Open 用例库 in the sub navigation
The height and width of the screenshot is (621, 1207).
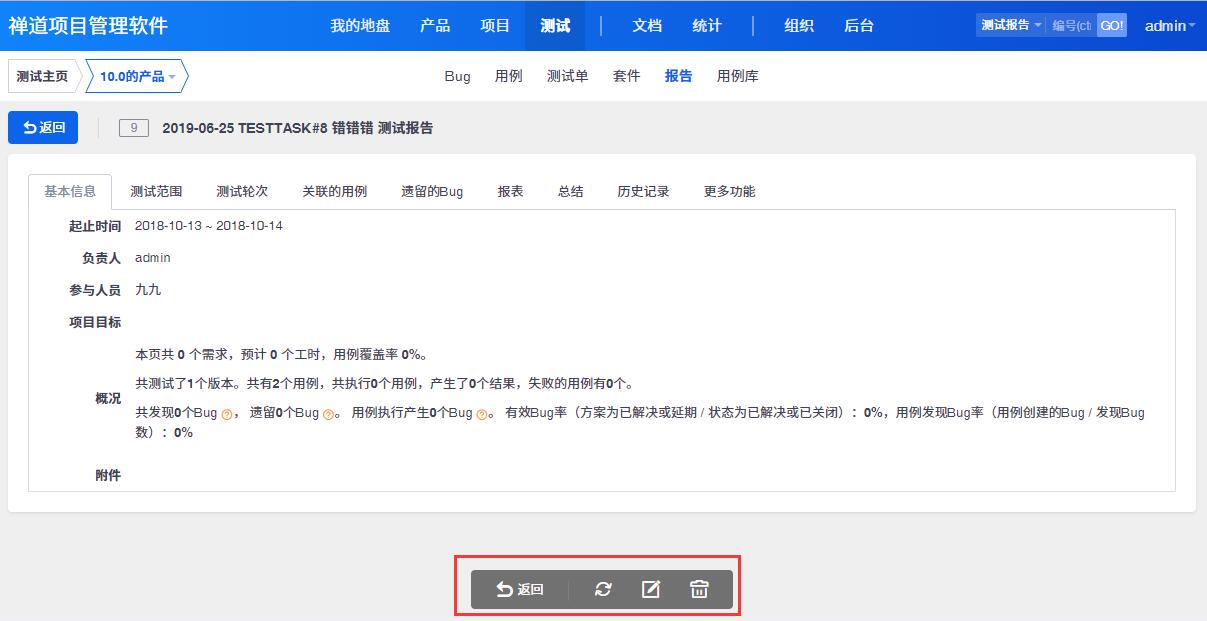tap(737, 76)
